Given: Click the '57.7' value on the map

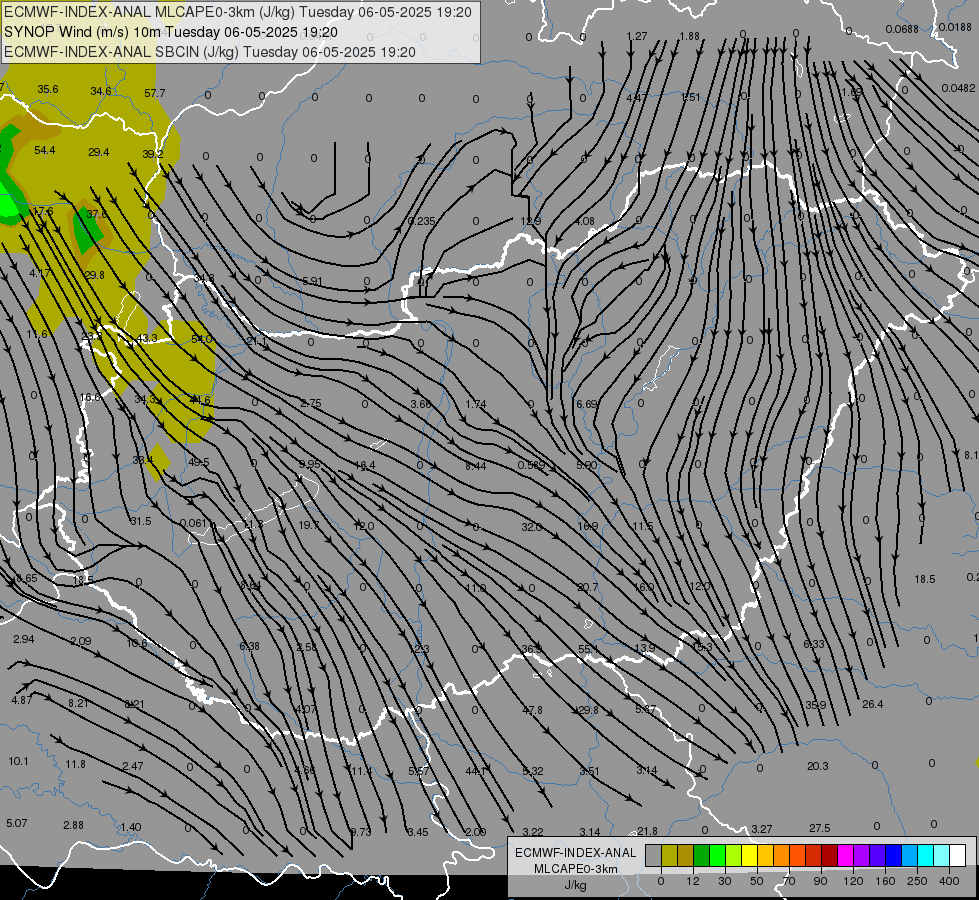Looking at the screenshot, I should point(154,93).
